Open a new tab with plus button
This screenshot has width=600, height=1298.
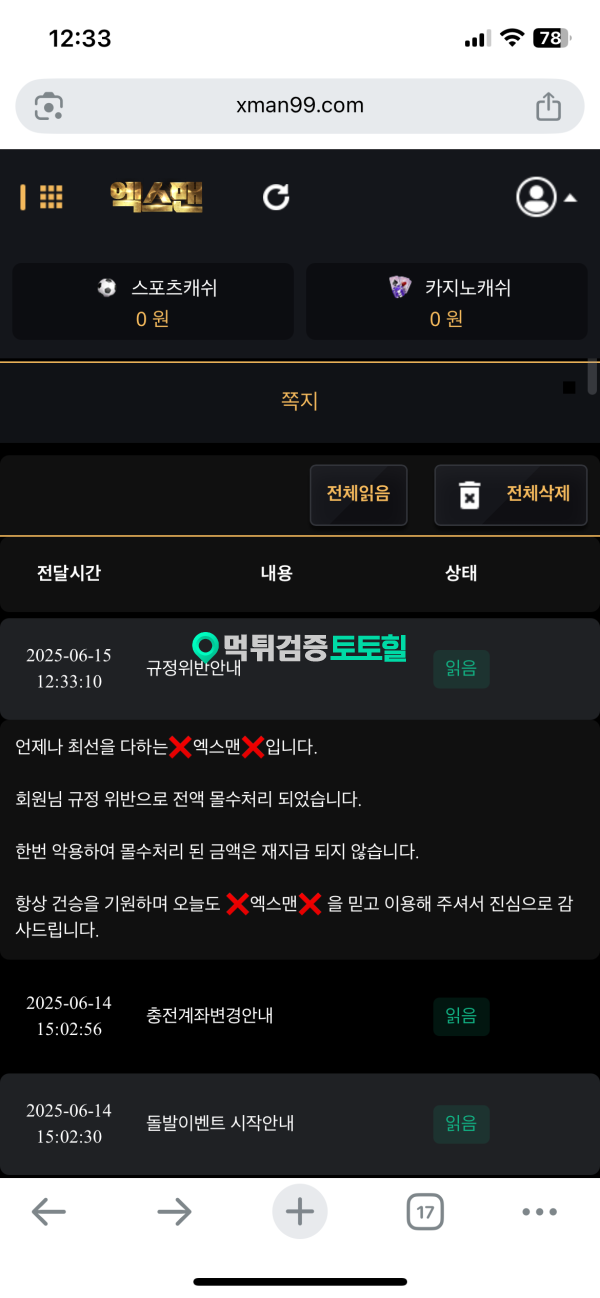click(x=300, y=1212)
